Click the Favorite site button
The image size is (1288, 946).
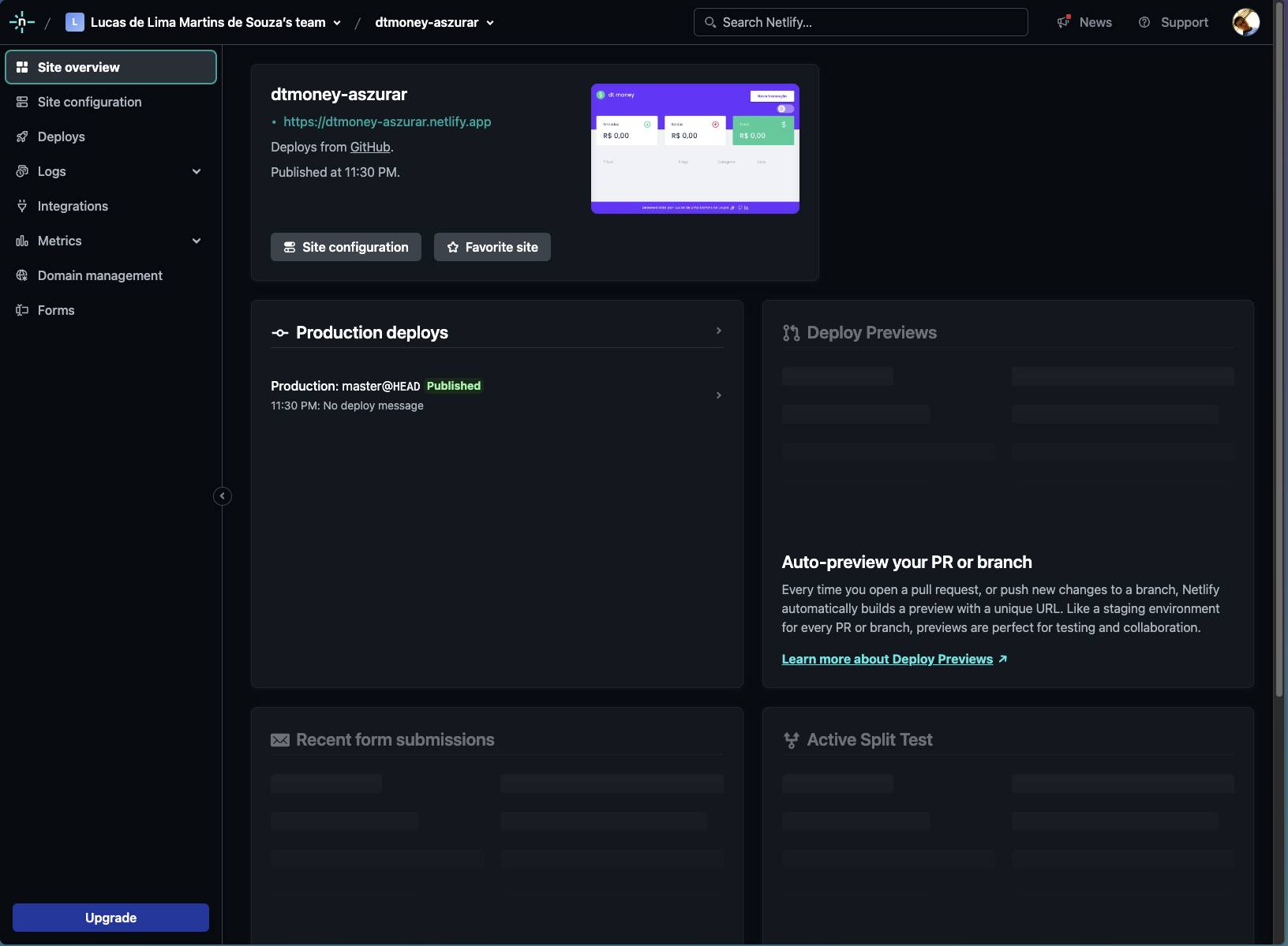click(x=492, y=247)
